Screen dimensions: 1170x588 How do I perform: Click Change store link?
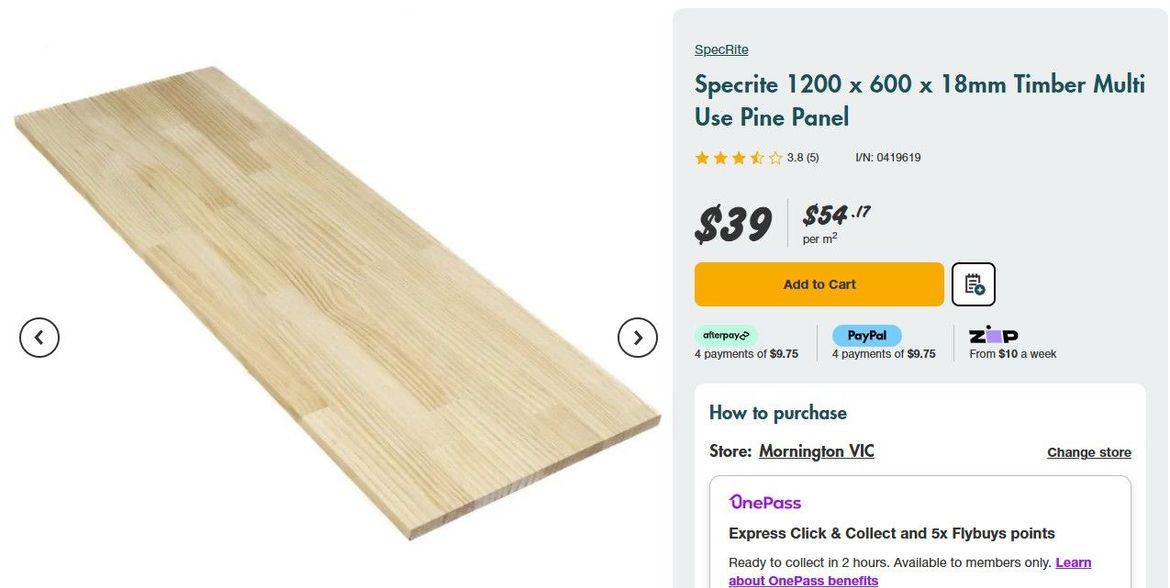(1089, 452)
